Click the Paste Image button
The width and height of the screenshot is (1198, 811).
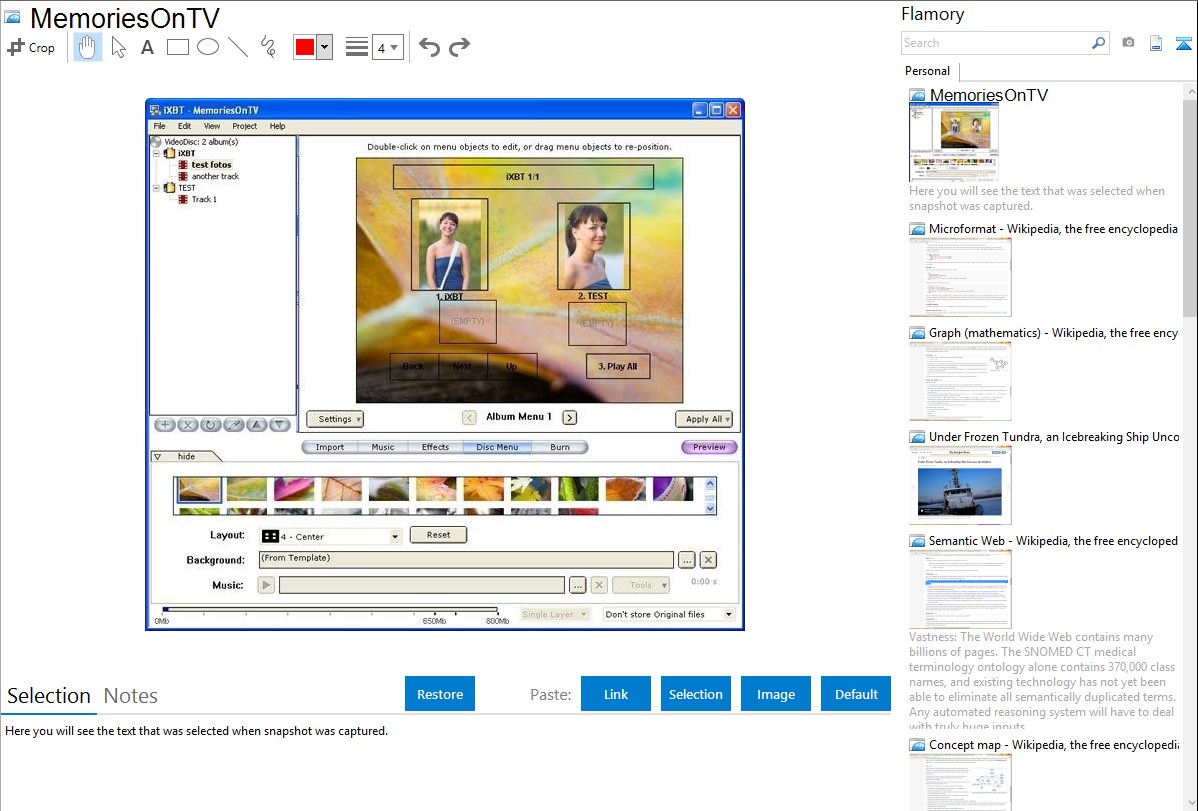point(776,694)
